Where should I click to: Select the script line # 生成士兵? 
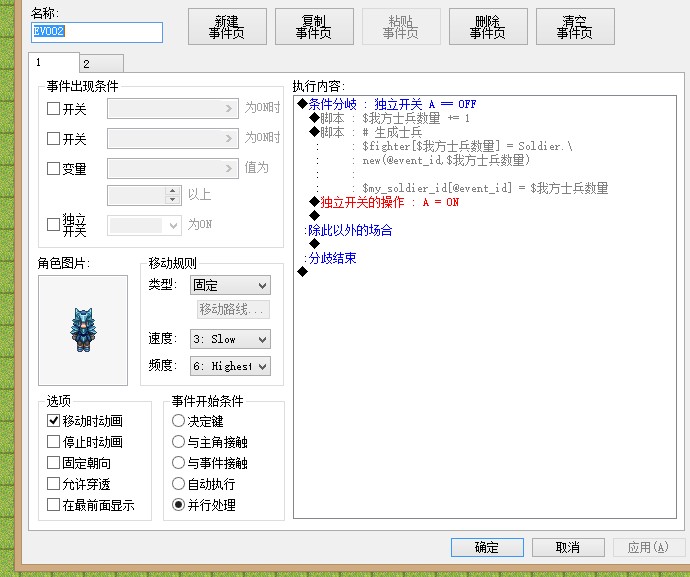(366, 132)
